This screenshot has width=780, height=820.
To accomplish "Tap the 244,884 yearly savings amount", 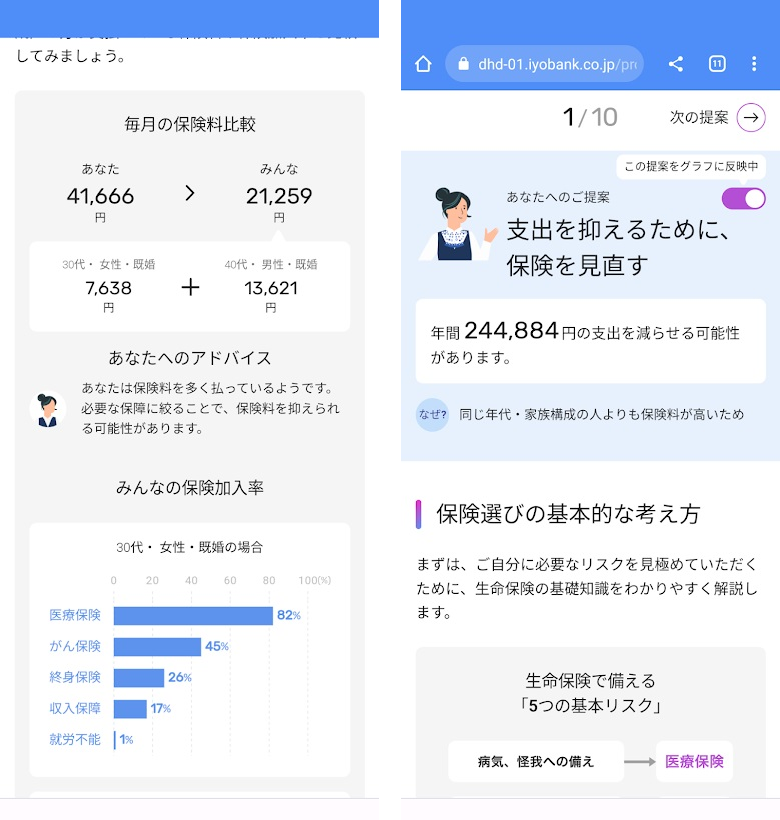I will click(x=511, y=331).
